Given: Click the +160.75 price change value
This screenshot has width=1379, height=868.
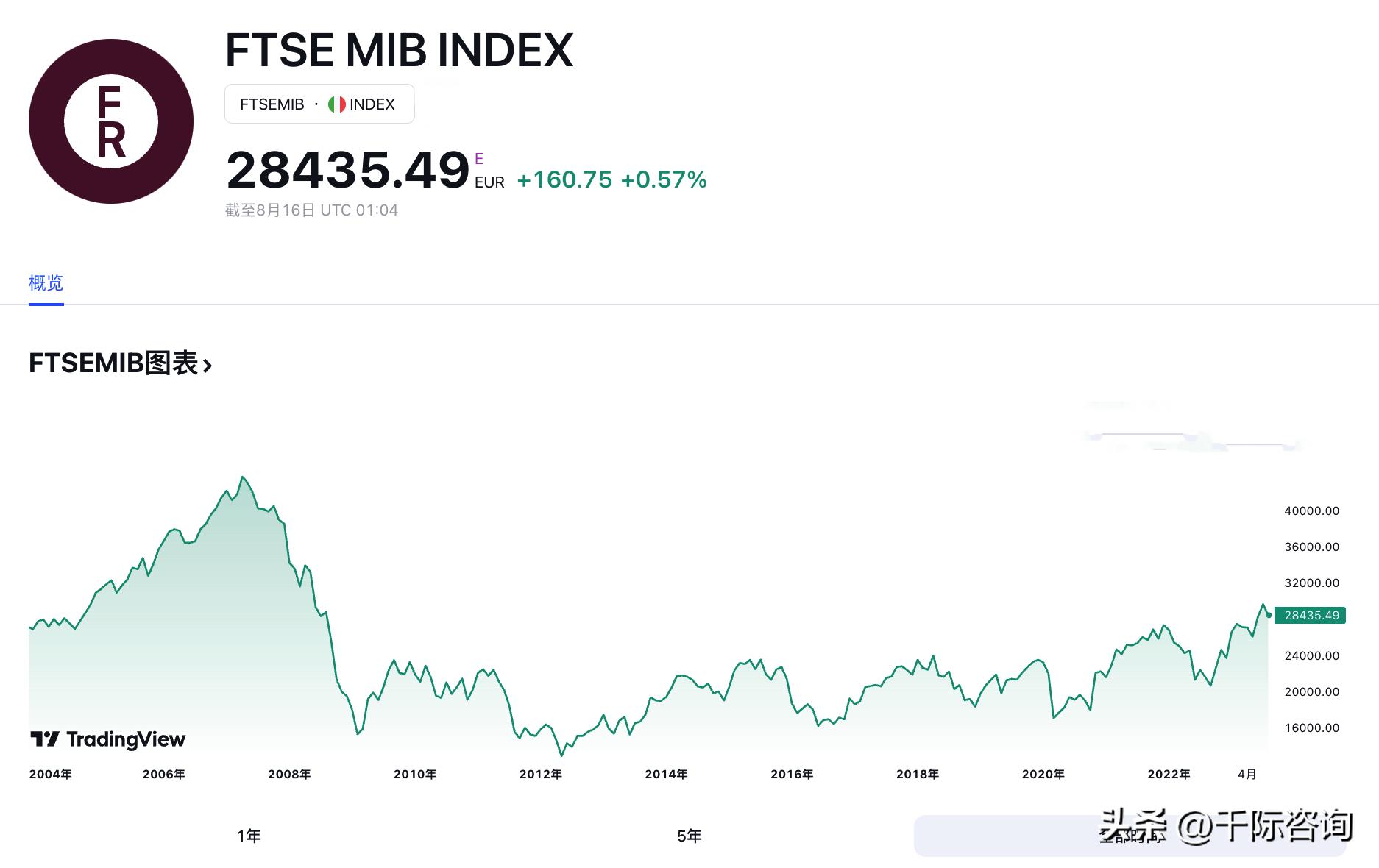Looking at the screenshot, I should (x=564, y=179).
